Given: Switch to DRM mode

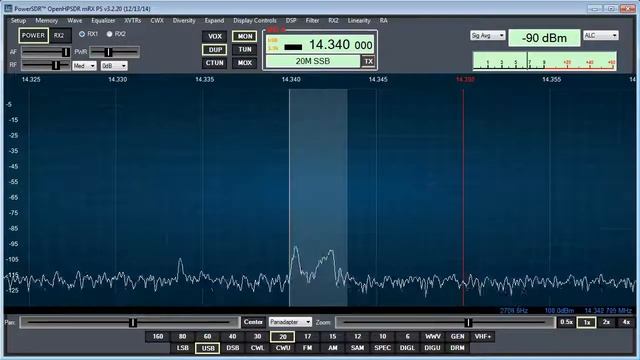Looking at the screenshot, I should (458, 348).
